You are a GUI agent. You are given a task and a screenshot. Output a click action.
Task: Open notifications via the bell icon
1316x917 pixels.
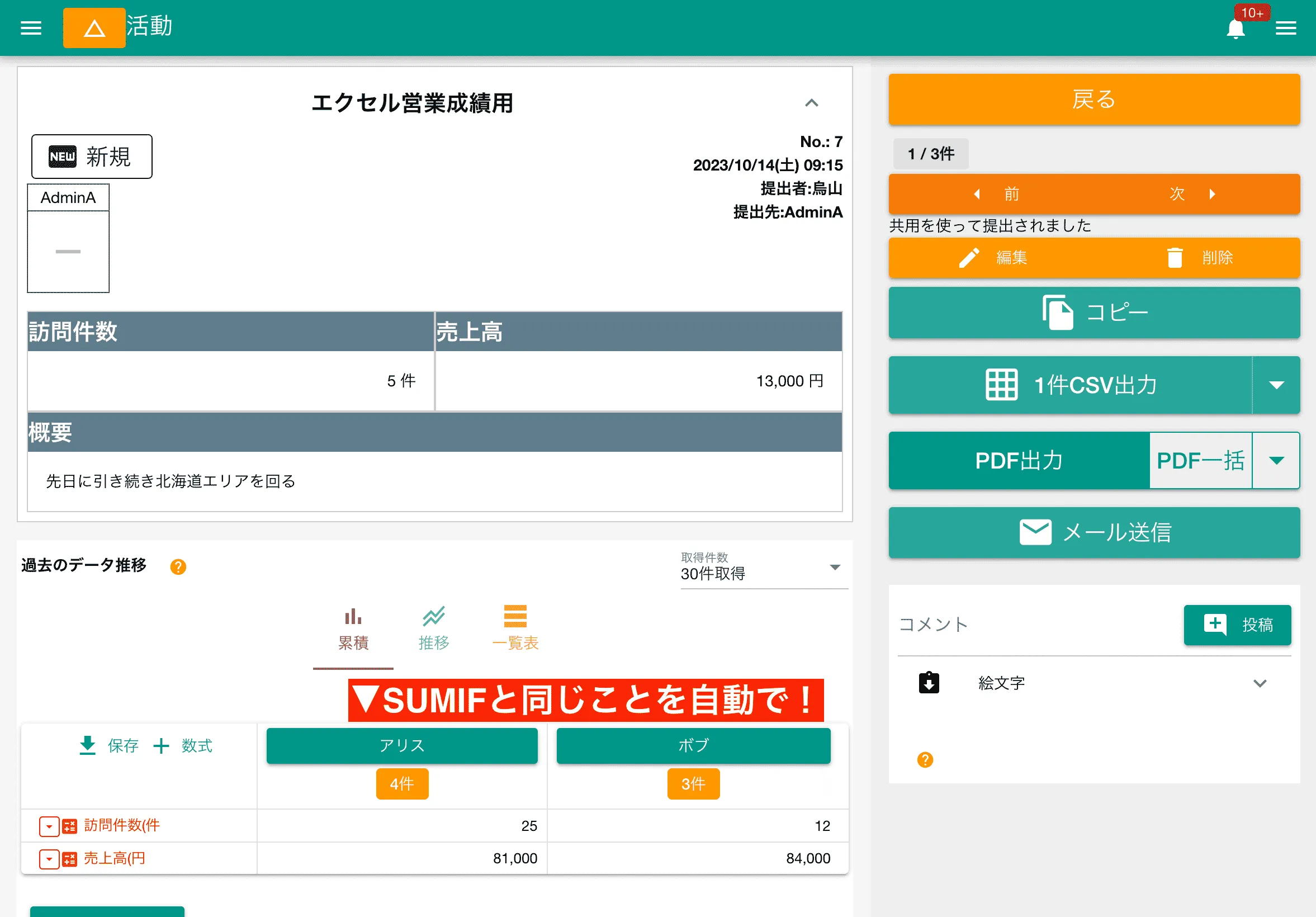click(x=1236, y=27)
